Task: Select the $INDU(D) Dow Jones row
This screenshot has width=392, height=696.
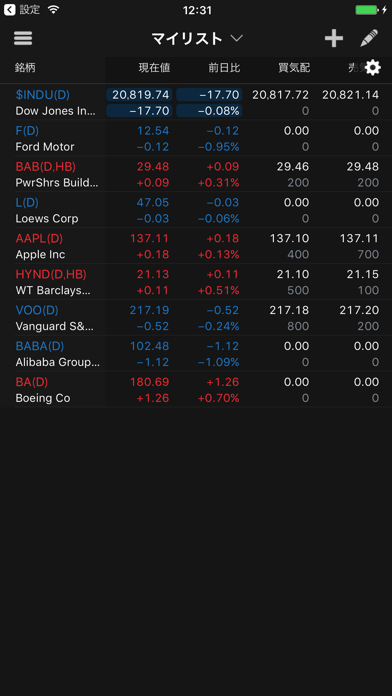Action: point(196,102)
